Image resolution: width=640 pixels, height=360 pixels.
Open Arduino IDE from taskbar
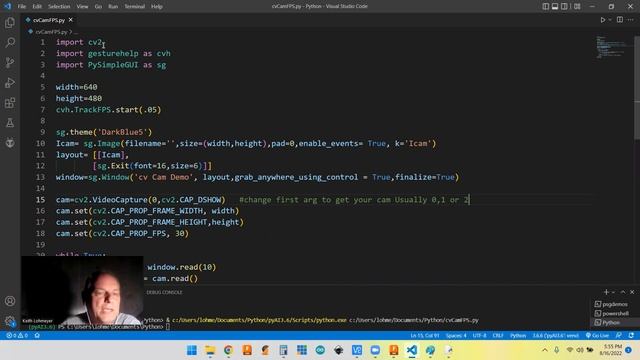[x=320, y=350]
